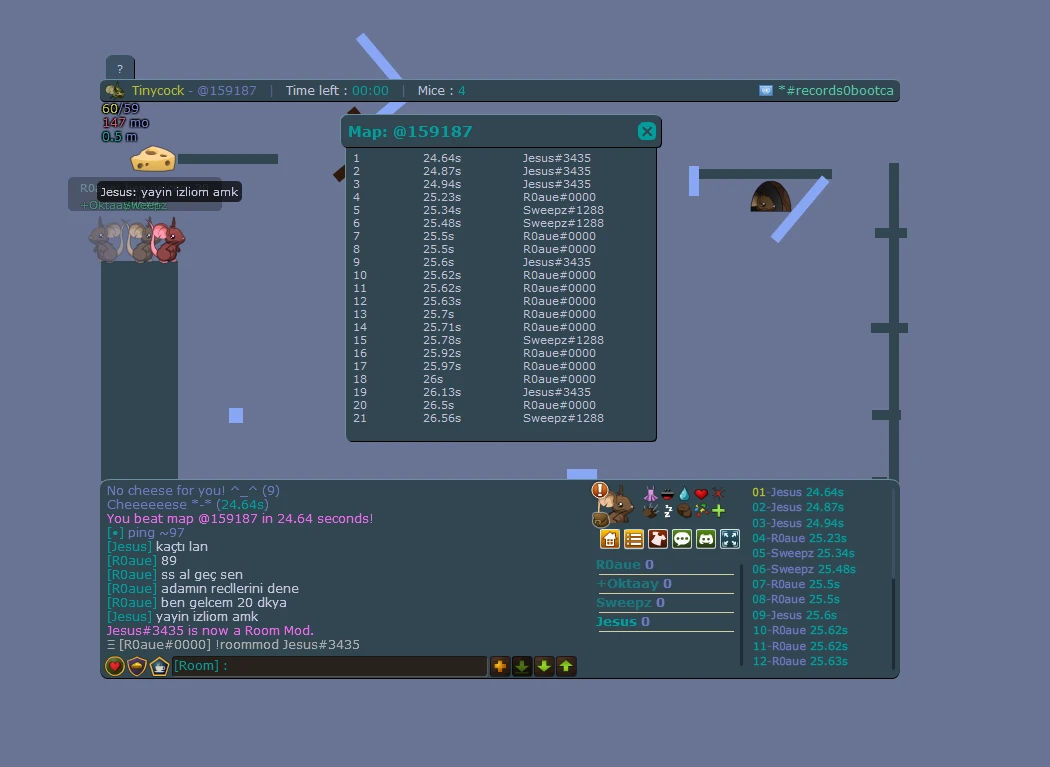Image resolution: width=1050 pixels, height=767 pixels.
Task: Click the [Jesus] name in 'kaçtı lan' message
Action: (129, 547)
